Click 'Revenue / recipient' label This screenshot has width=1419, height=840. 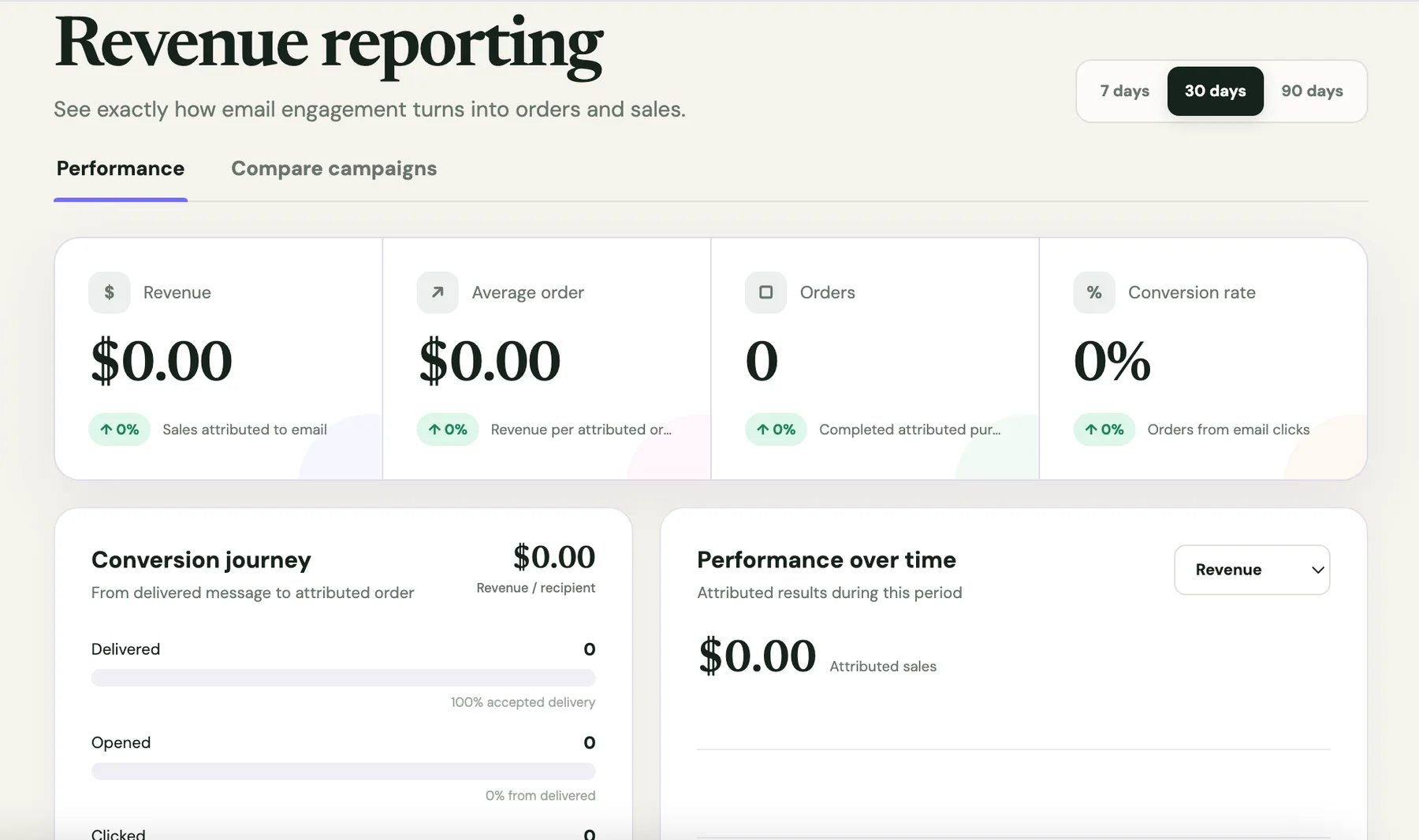coord(536,588)
